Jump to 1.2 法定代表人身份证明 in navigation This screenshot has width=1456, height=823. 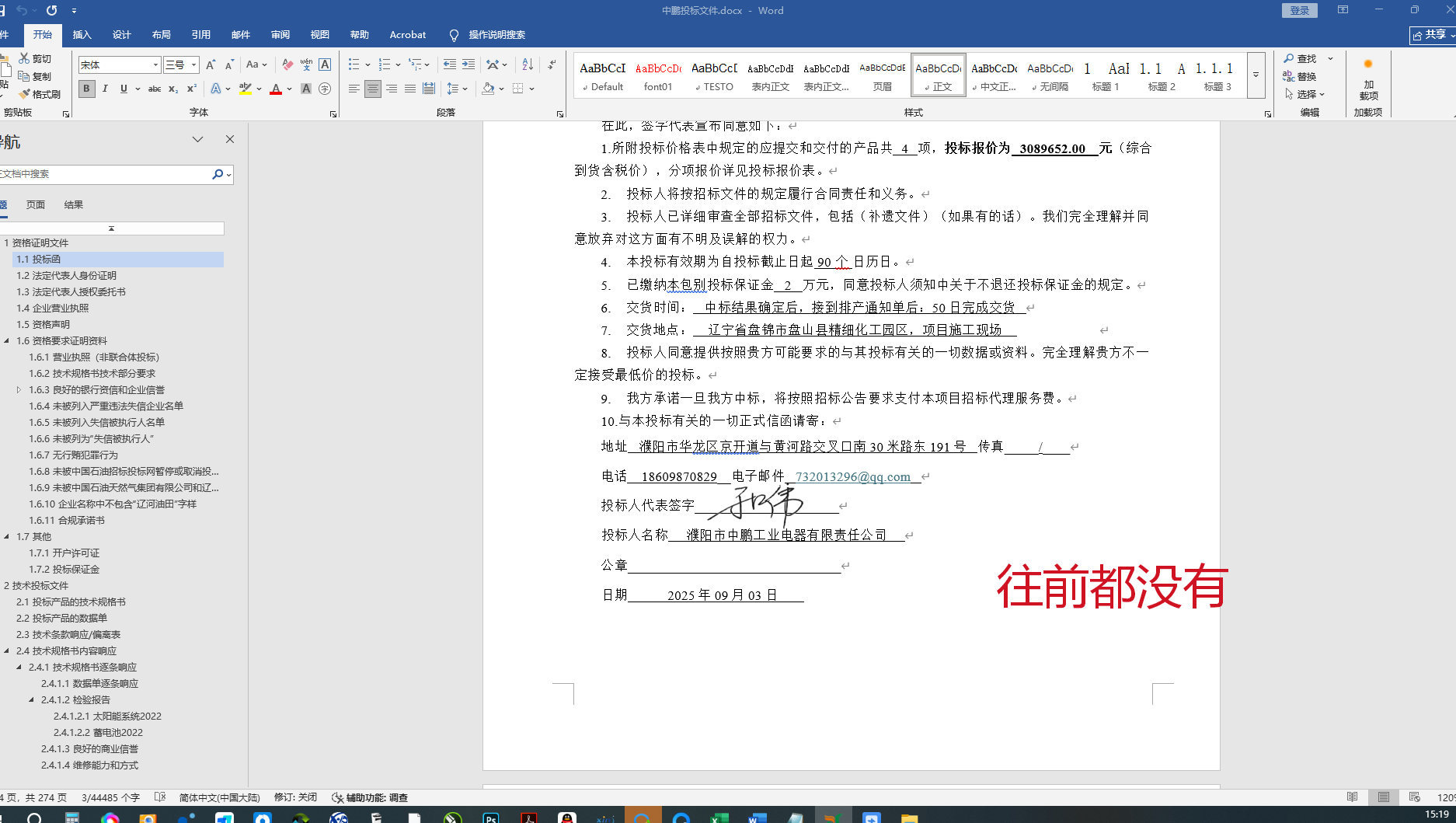point(66,275)
